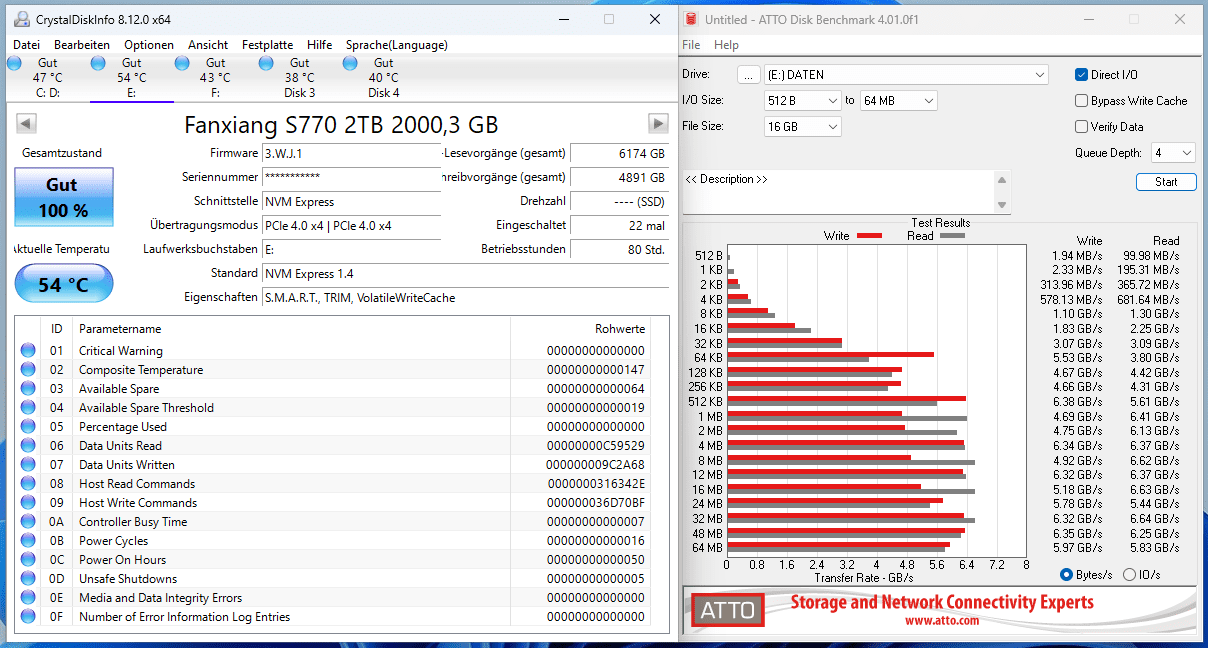1208x648 pixels.
Task: Click the status dot for Data Units Written
Action: pos(28,464)
